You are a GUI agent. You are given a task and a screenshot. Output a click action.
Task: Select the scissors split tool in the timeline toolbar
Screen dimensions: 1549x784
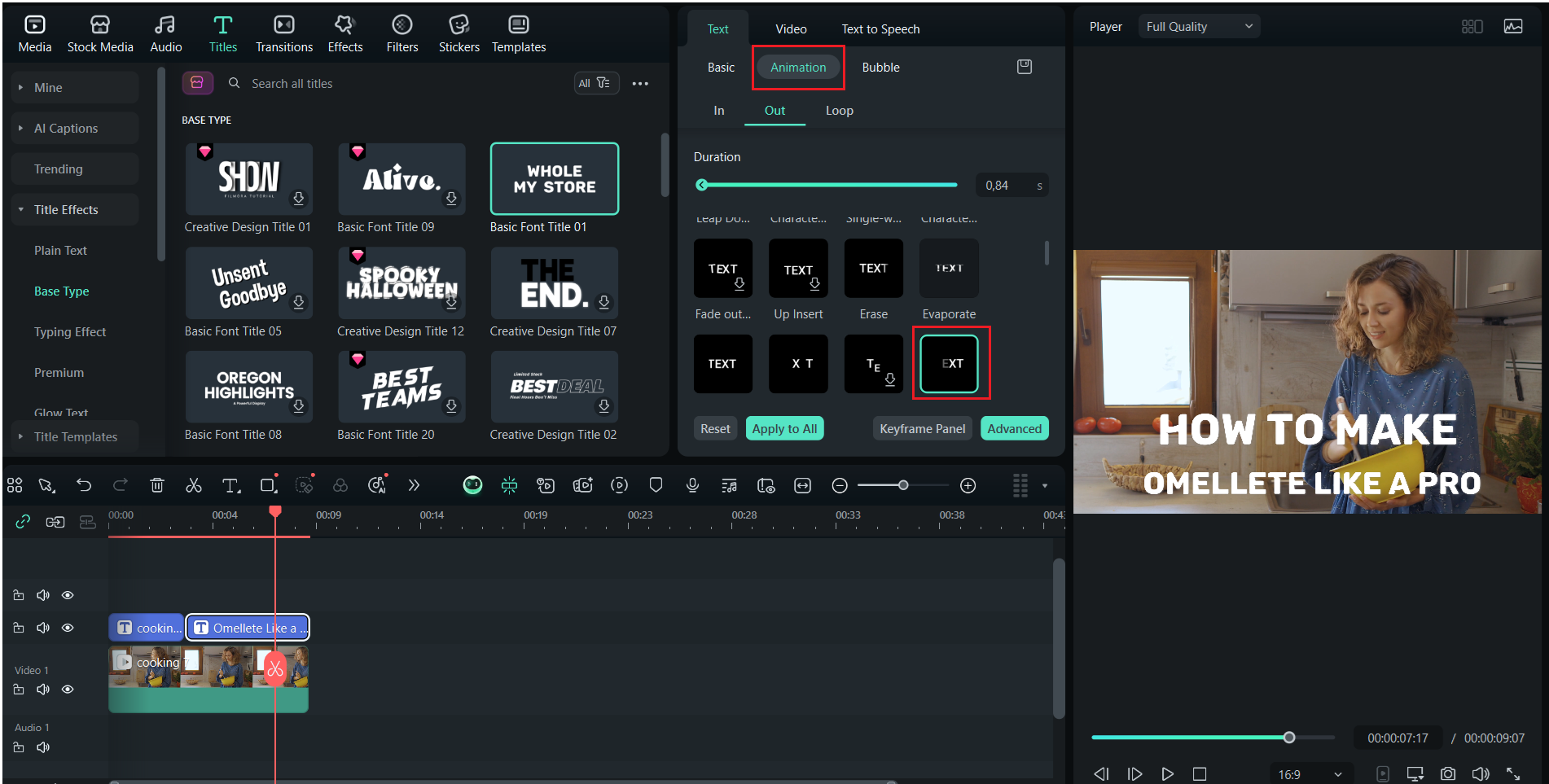[x=194, y=485]
